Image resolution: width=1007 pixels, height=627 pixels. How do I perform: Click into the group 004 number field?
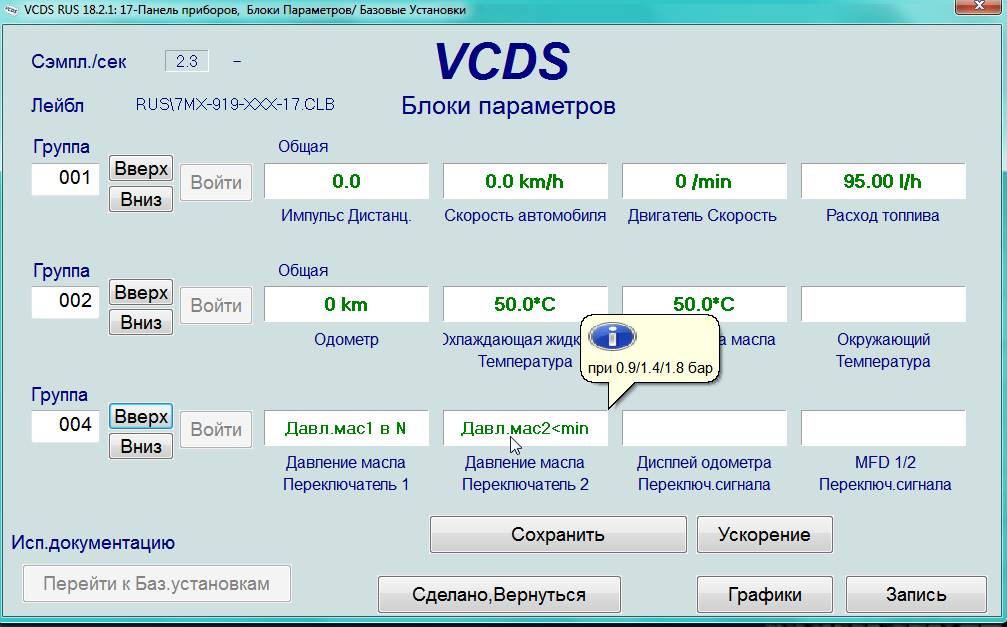click(x=66, y=425)
